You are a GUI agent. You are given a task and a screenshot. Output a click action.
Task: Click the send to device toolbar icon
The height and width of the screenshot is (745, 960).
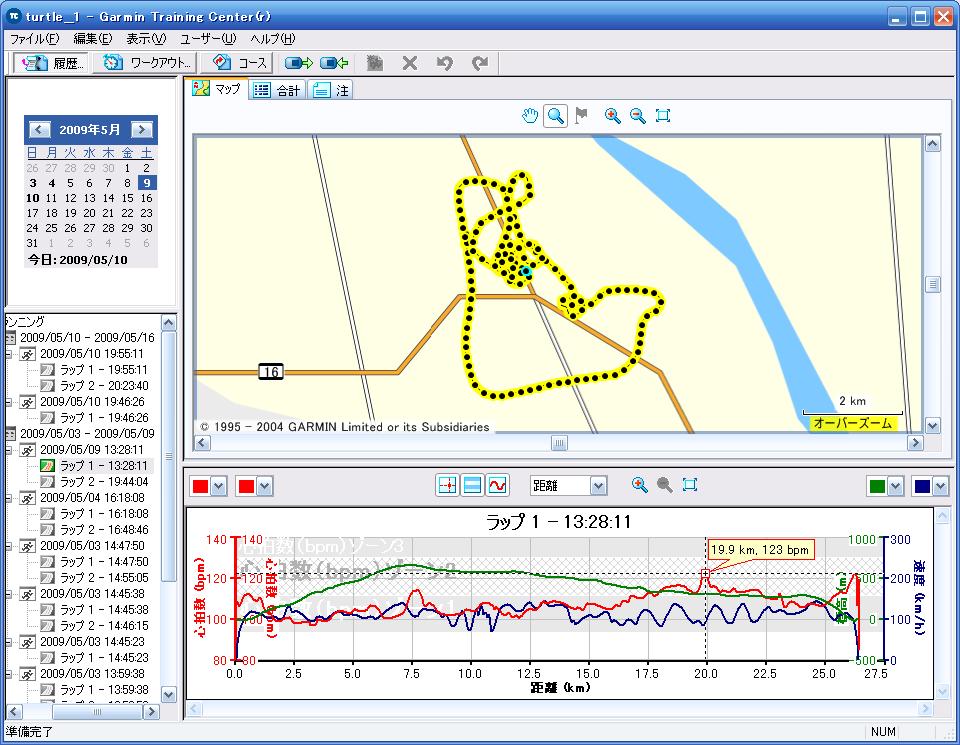coord(300,63)
